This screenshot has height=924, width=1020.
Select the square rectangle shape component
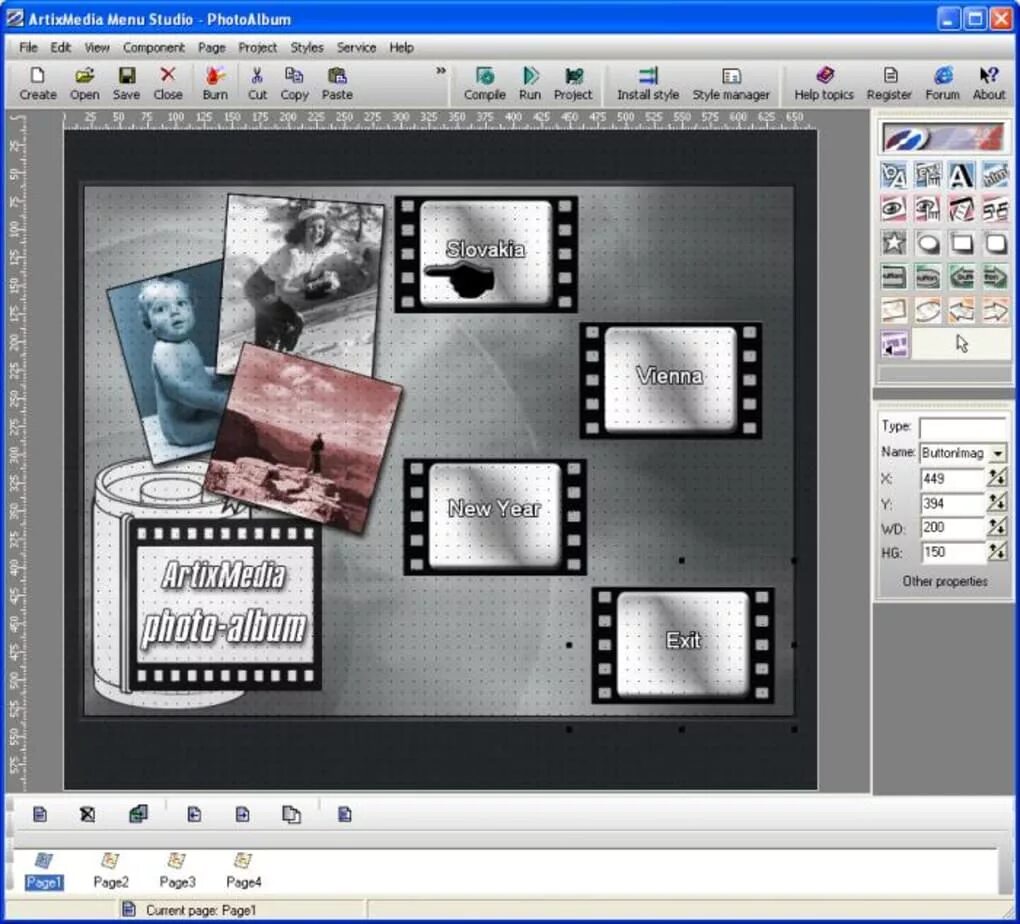(x=961, y=243)
